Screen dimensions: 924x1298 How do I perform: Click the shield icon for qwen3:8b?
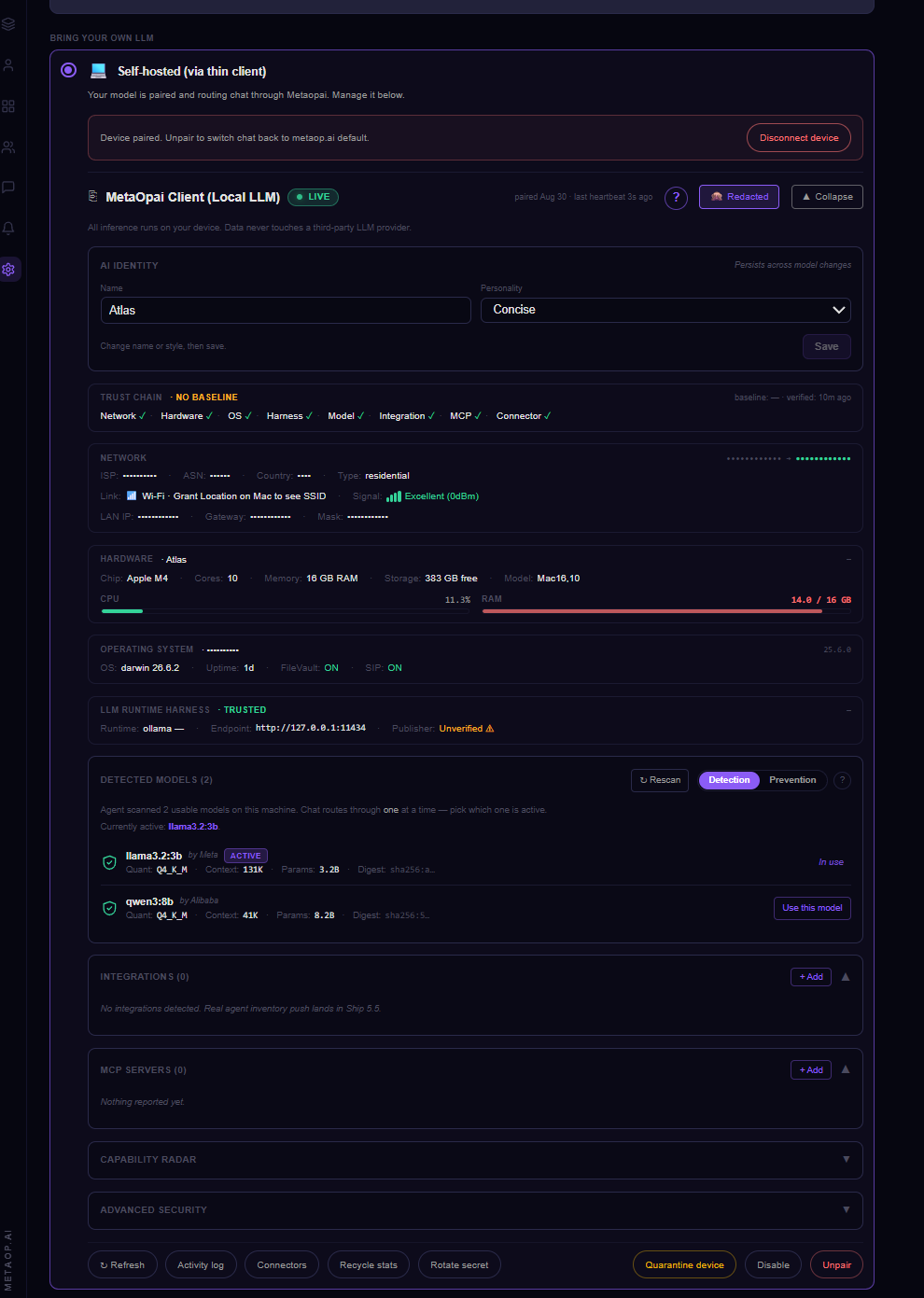[x=109, y=908]
